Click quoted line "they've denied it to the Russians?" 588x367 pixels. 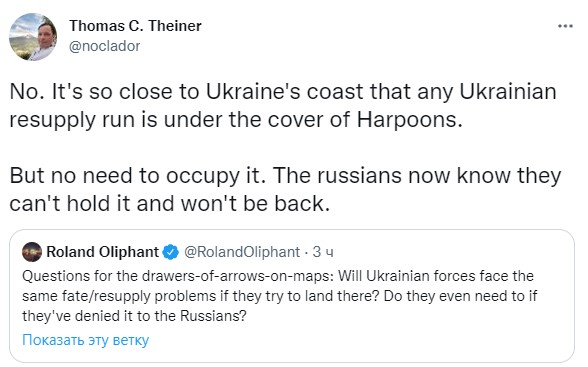click(134, 316)
